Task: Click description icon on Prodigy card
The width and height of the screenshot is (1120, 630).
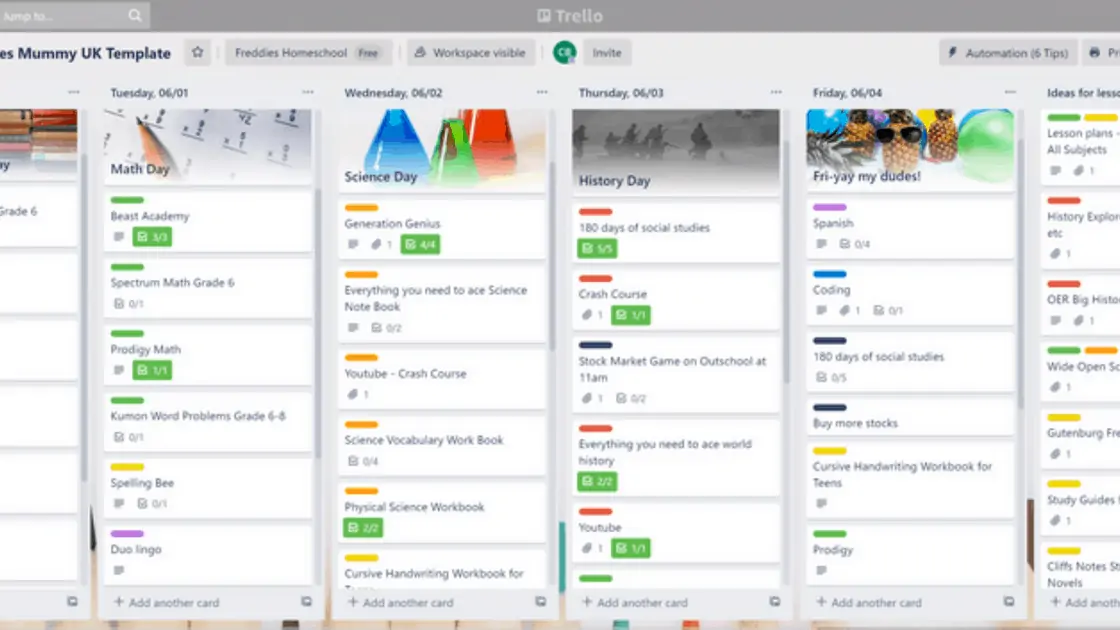Action: click(x=821, y=570)
